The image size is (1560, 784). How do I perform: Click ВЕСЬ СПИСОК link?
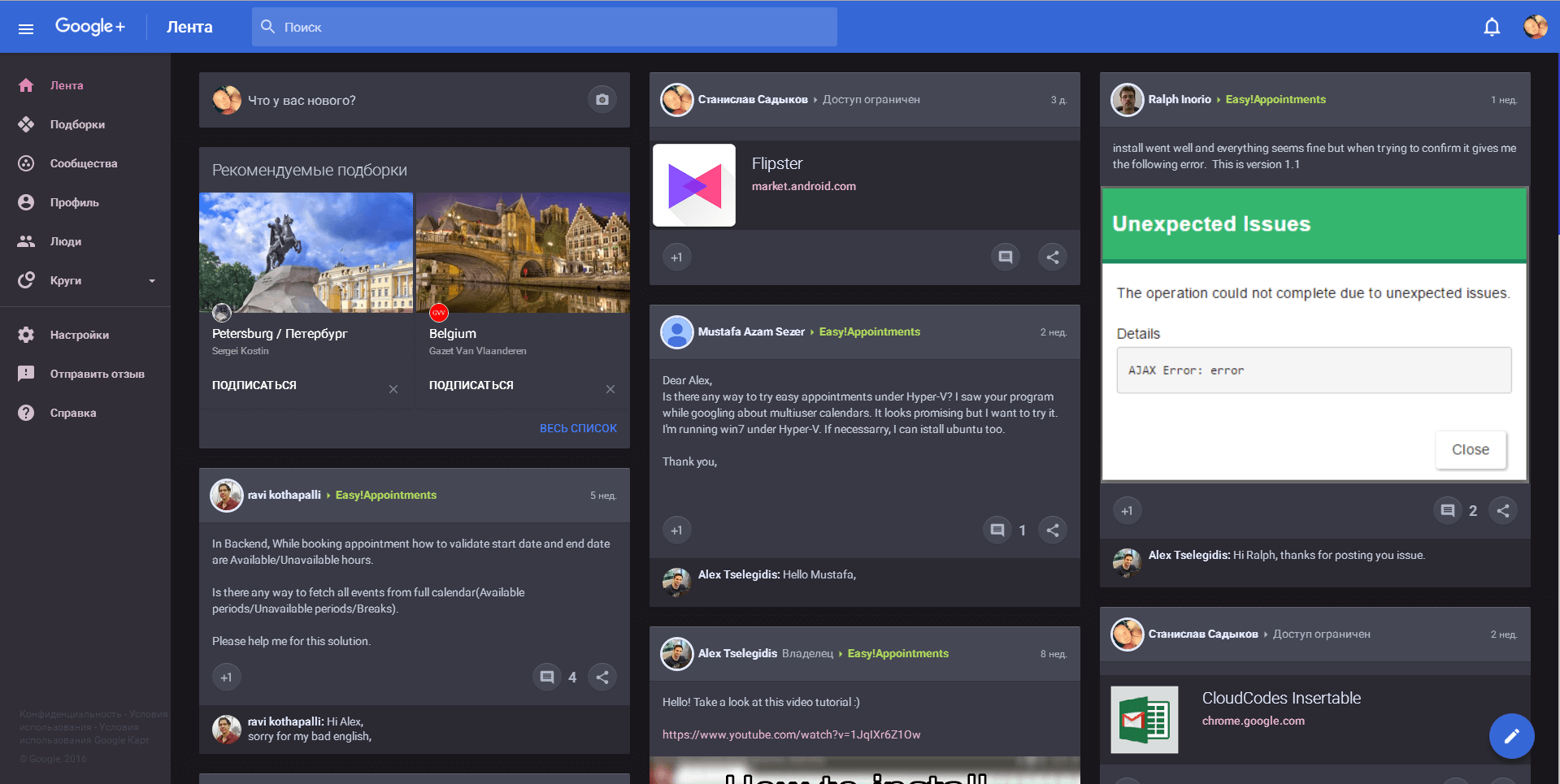click(x=578, y=428)
